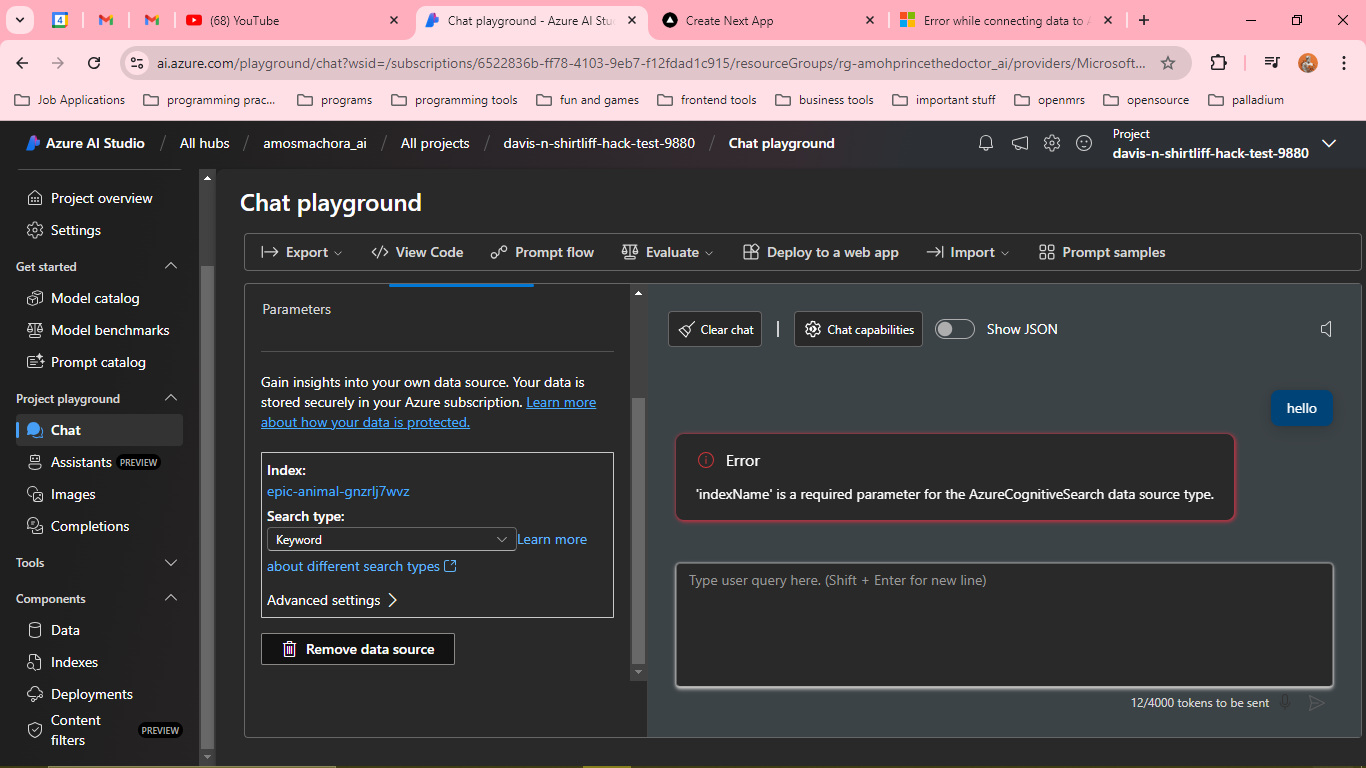Image resolution: width=1366 pixels, height=768 pixels.
Task: Open Completions in the sidebar
Action: [99, 526]
